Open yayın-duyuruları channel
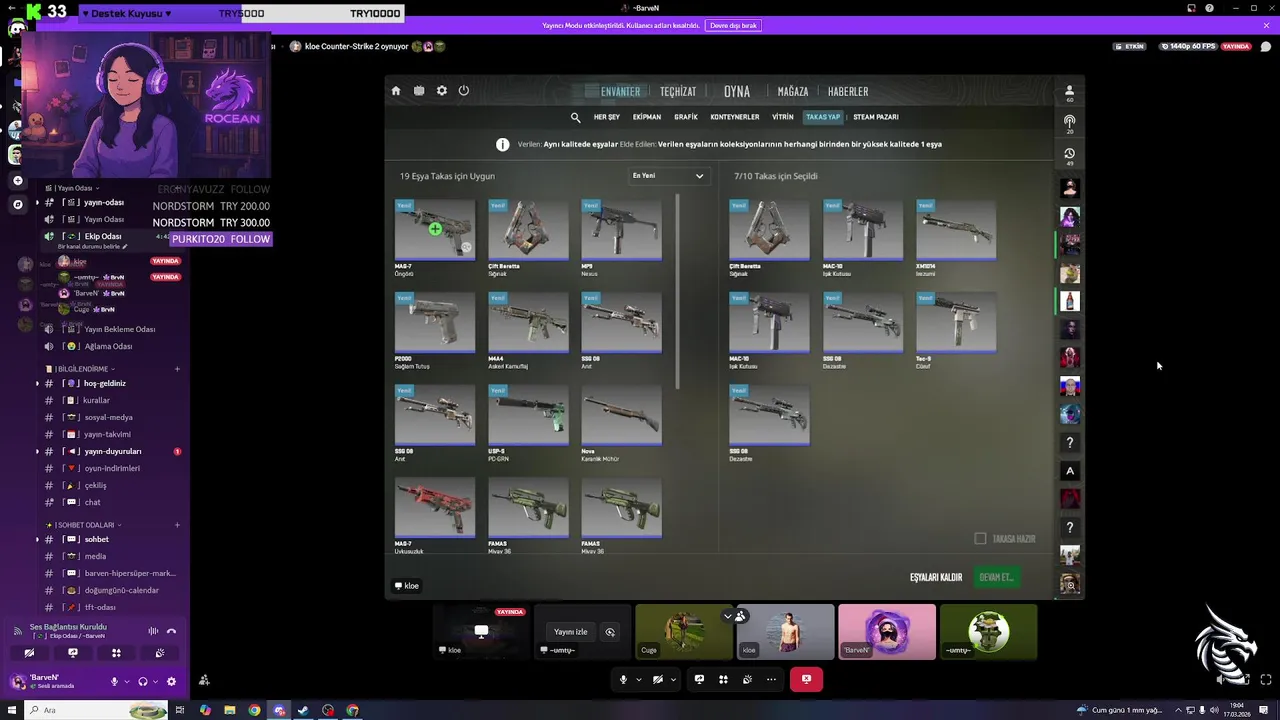 [112, 451]
